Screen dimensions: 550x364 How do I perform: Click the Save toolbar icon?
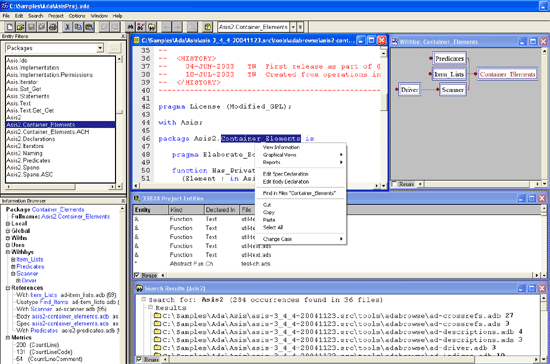(31, 27)
